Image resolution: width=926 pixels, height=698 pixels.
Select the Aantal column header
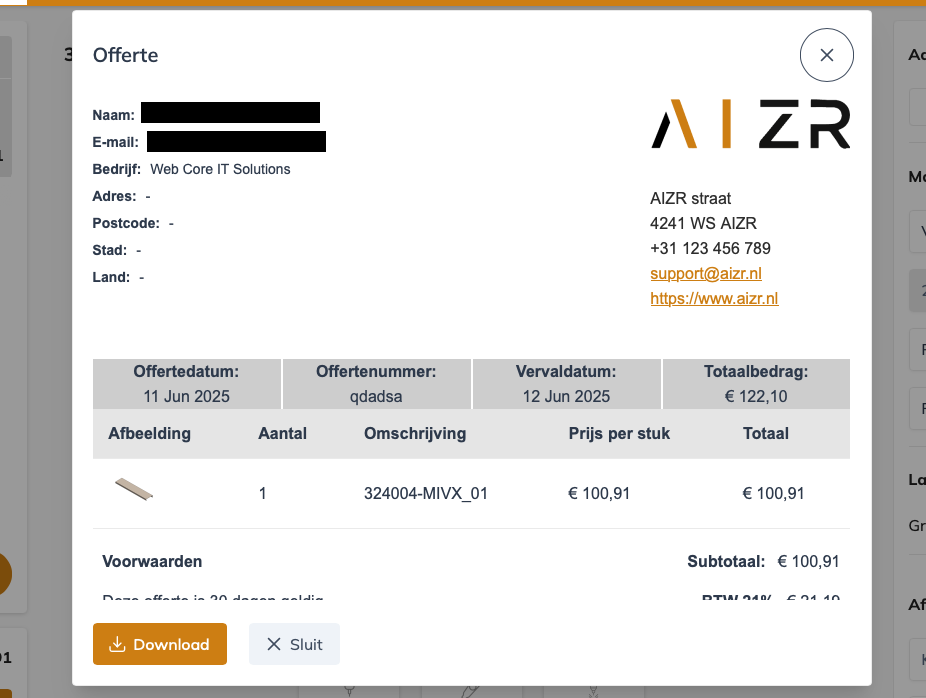click(283, 433)
